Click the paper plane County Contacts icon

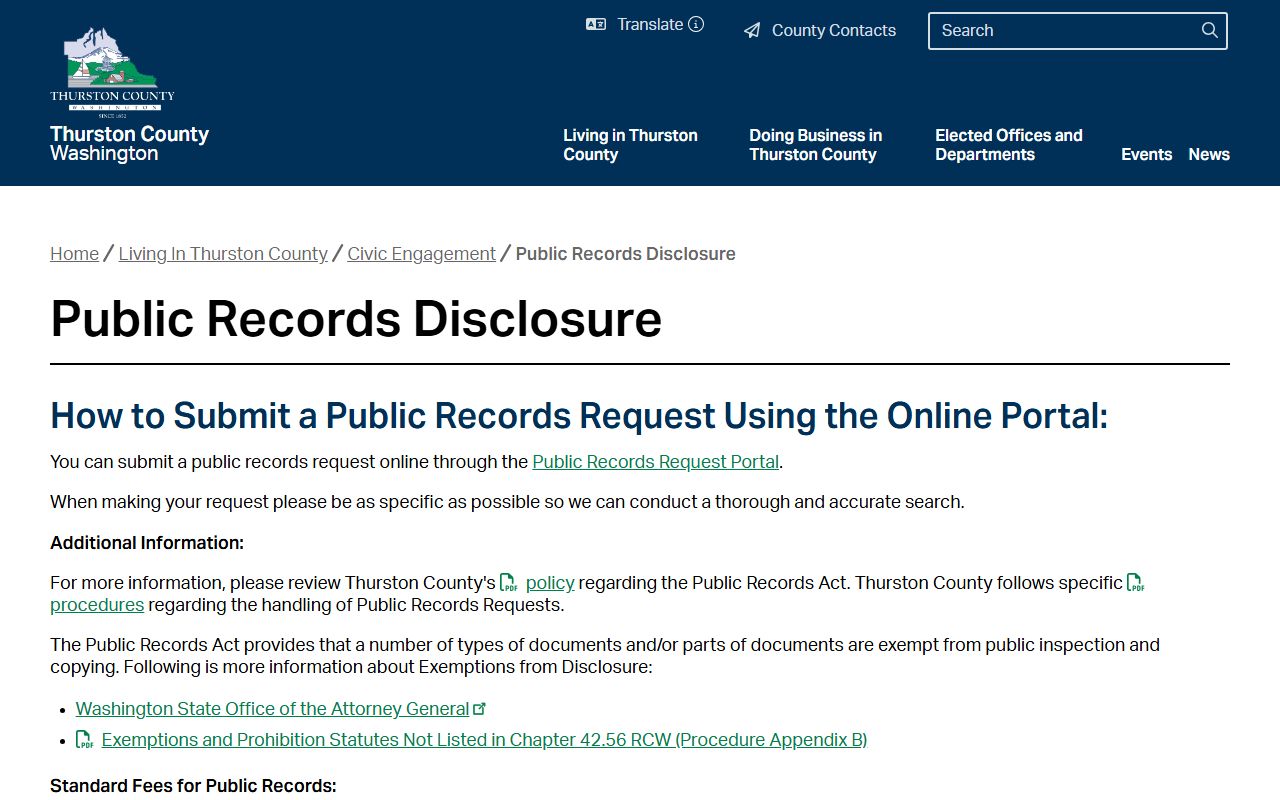point(752,31)
